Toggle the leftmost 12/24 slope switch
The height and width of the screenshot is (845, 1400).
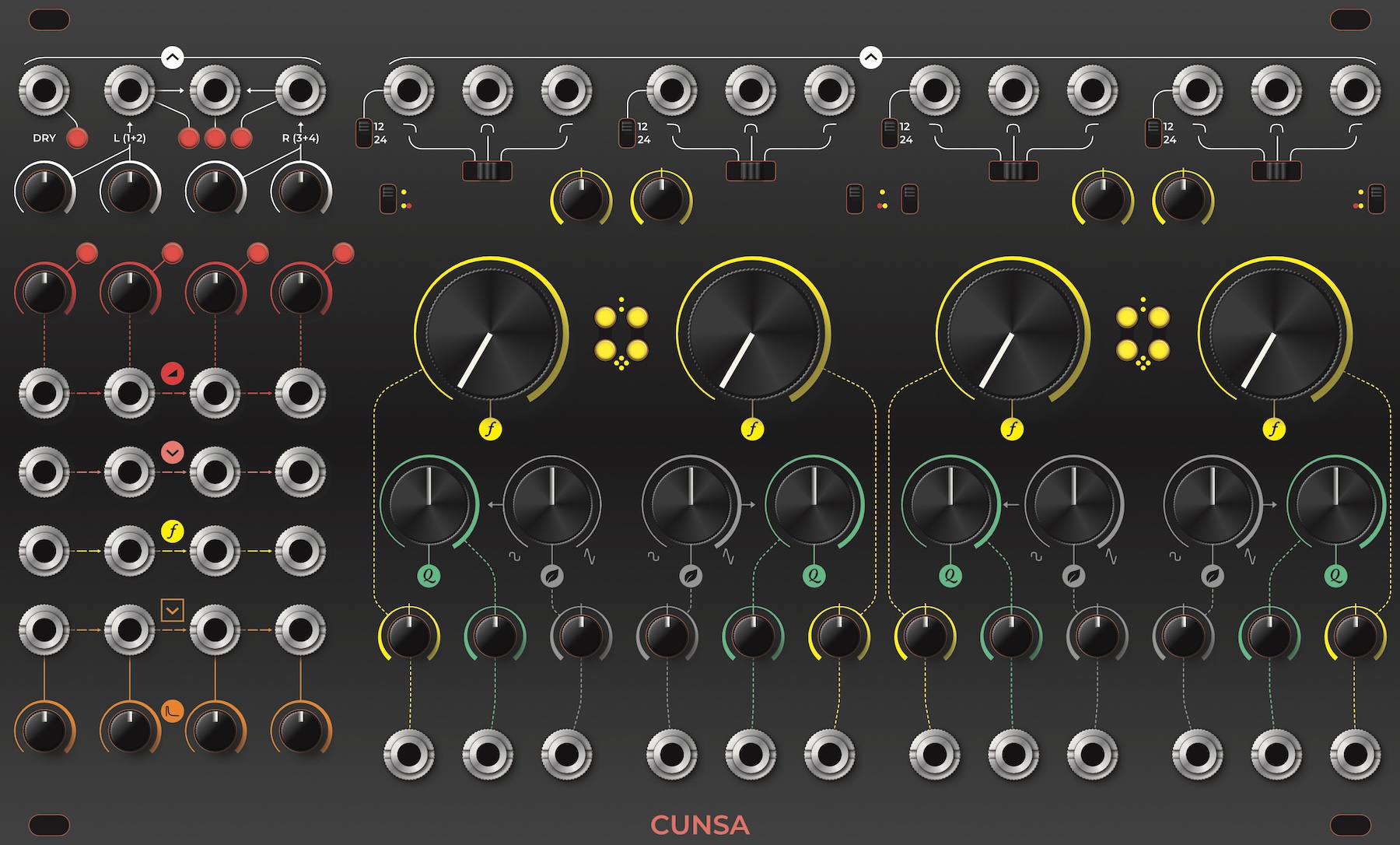pos(364,133)
